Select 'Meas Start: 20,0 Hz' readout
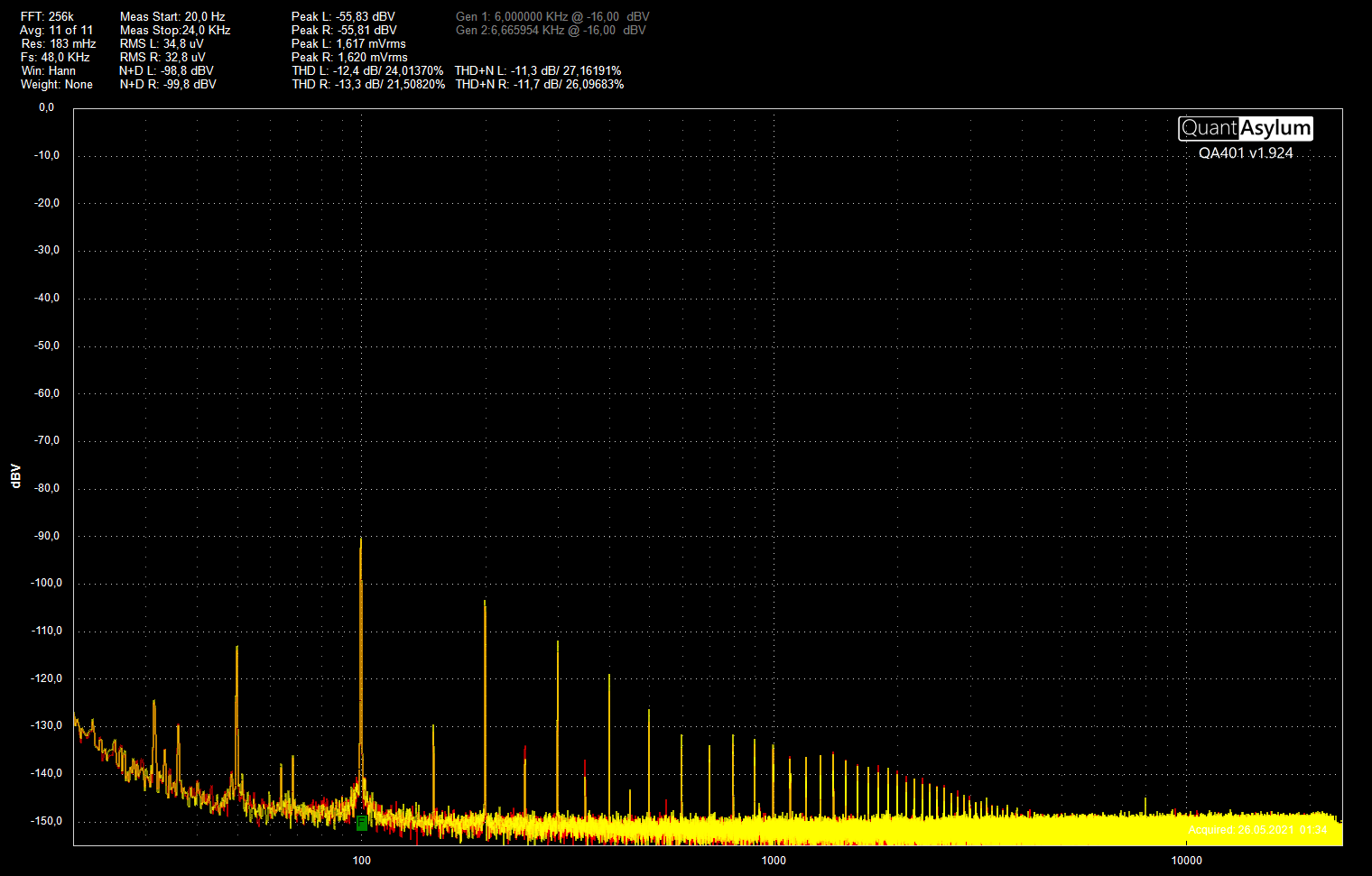 tap(172, 16)
